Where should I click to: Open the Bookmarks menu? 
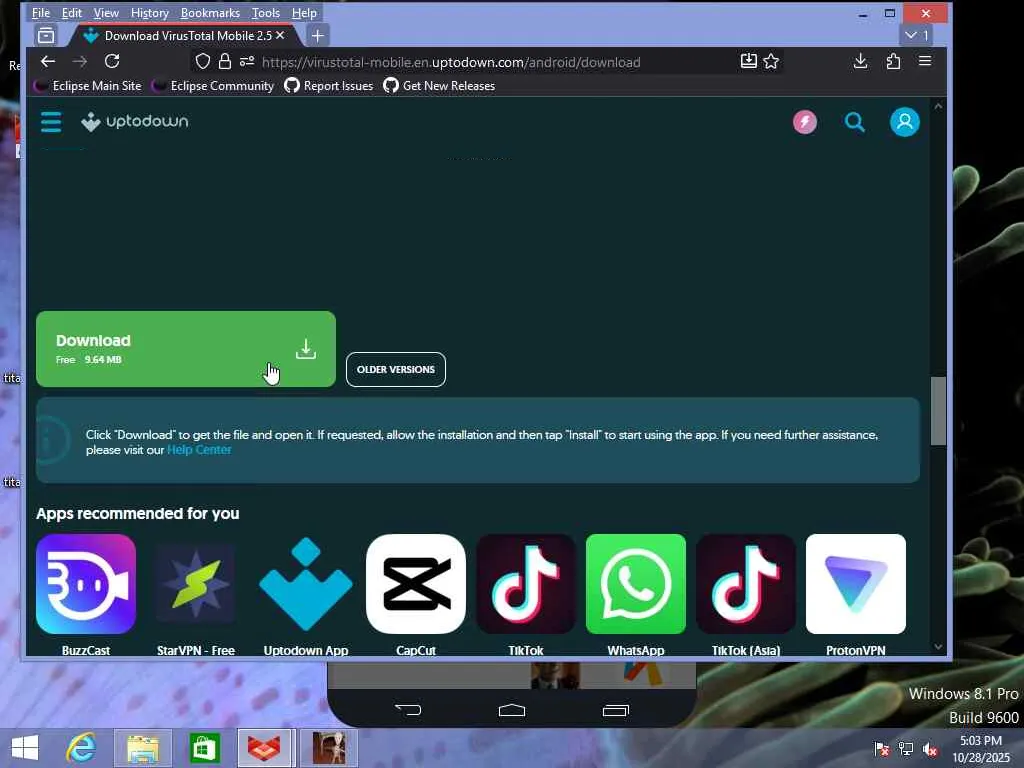pyautogui.click(x=210, y=13)
